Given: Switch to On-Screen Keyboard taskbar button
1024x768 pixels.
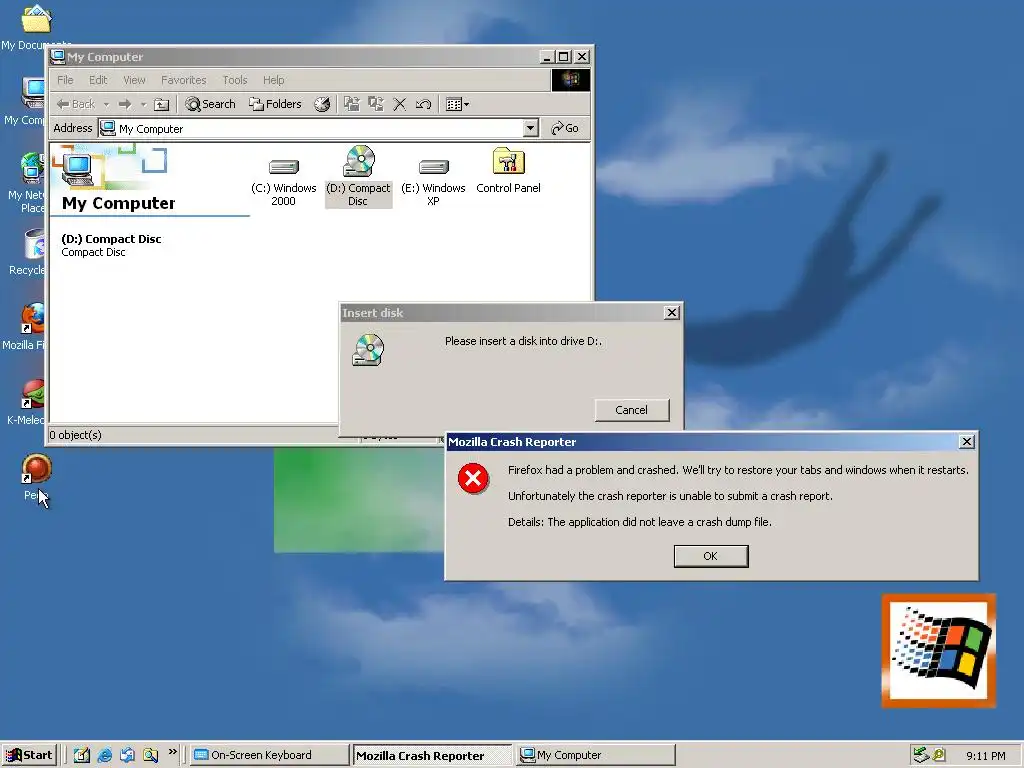Looking at the screenshot, I should pyautogui.click(x=270, y=755).
